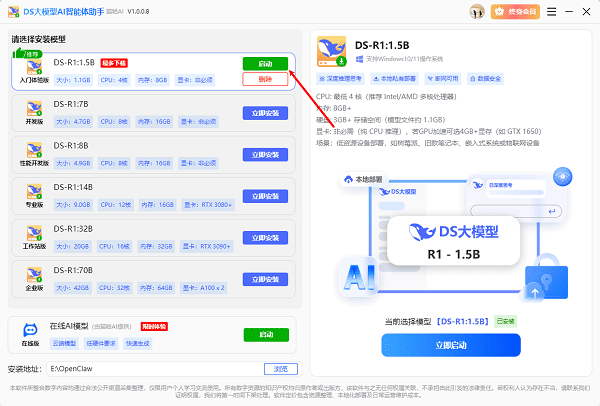
Task: Click the DS-R1:7B 开发版 whale icon
Action: 34,108
